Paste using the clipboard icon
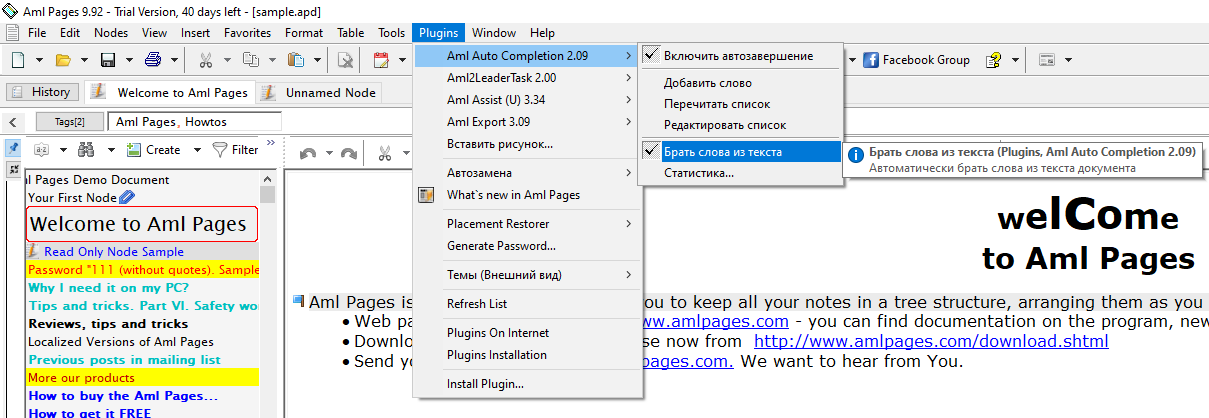1209x418 pixels. coord(296,60)
